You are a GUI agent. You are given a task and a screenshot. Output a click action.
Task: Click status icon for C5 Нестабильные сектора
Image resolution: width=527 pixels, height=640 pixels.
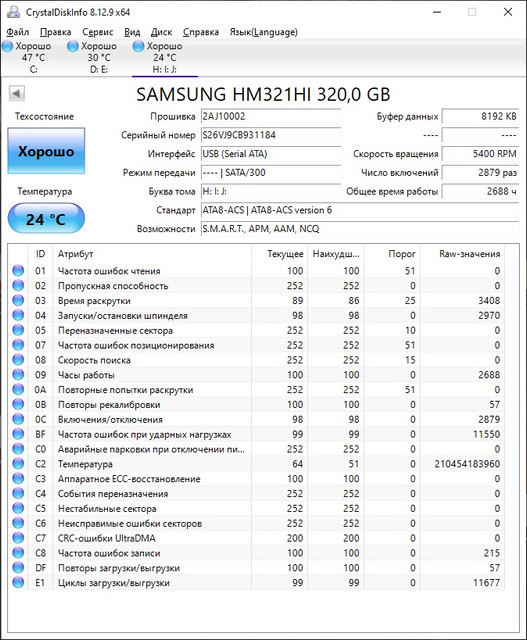(x=18, y=508)
